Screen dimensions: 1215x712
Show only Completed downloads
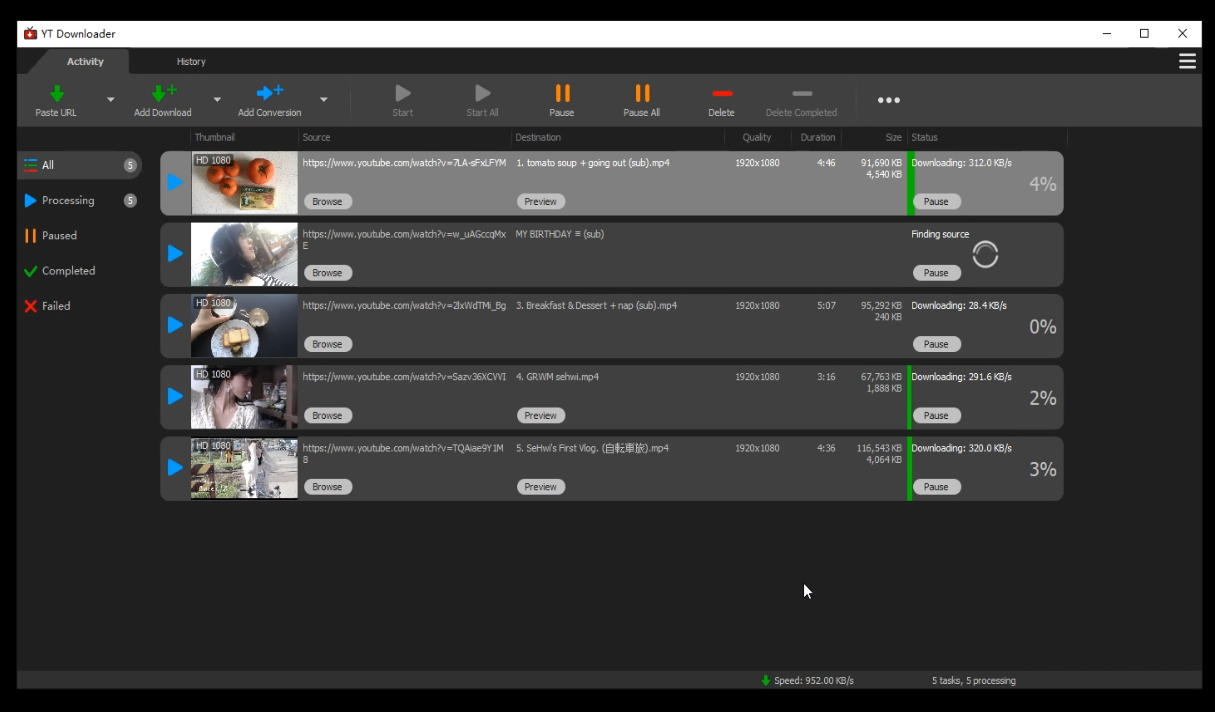(68, 271)
